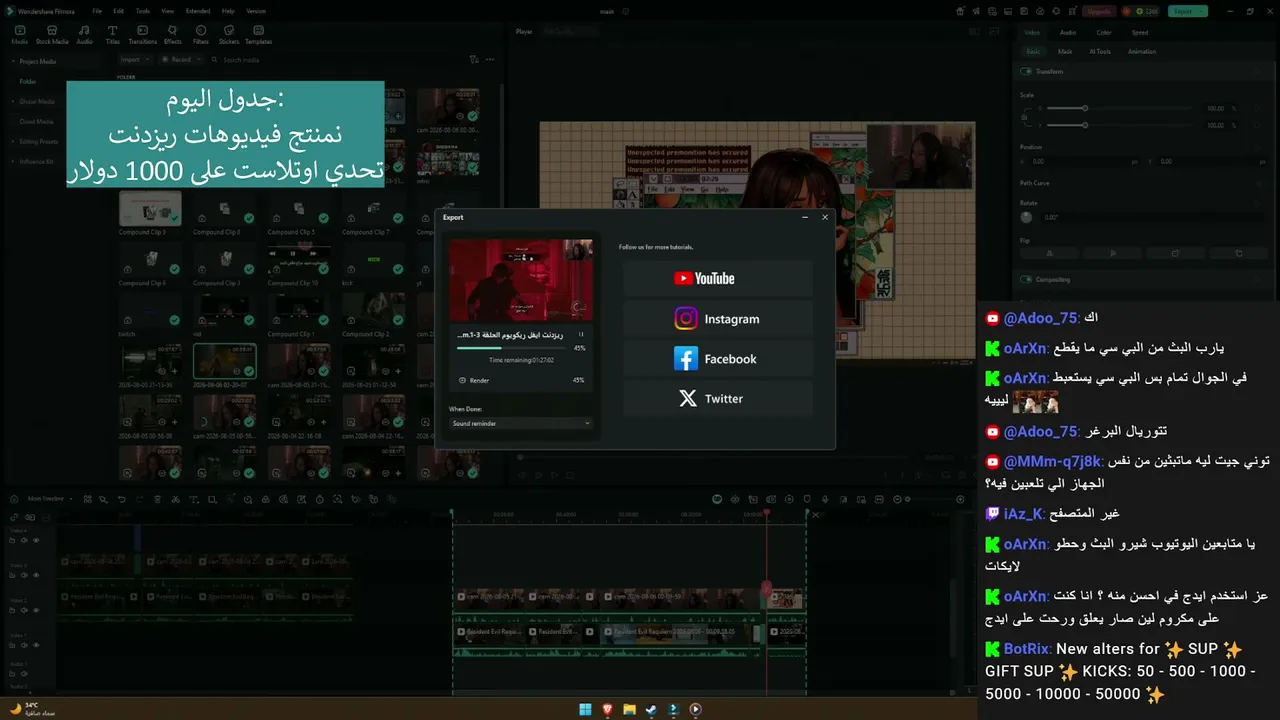Open the Templates tab

pos(258,35)
